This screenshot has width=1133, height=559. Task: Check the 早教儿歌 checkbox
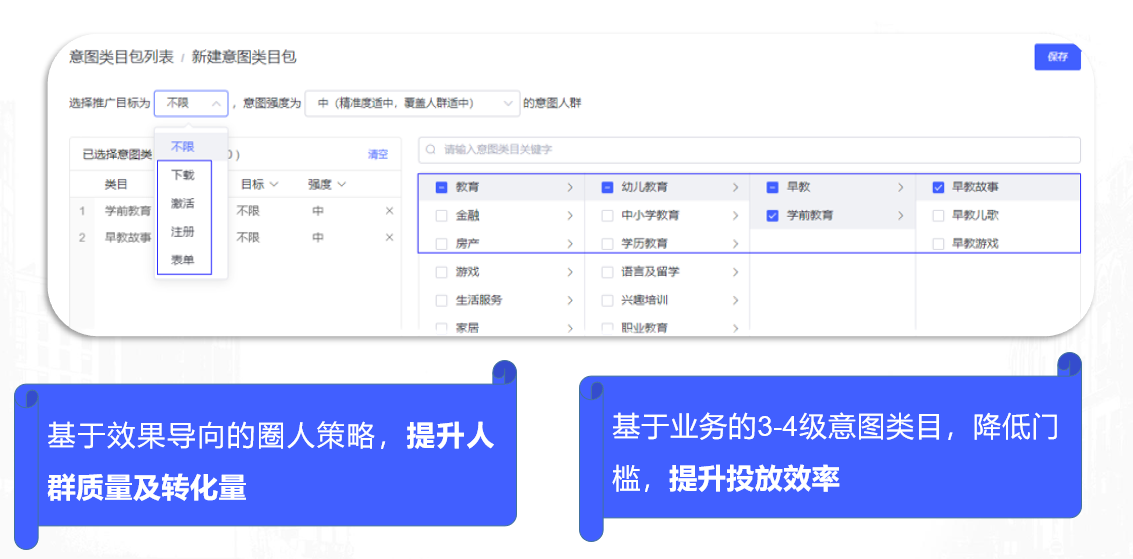938,215
